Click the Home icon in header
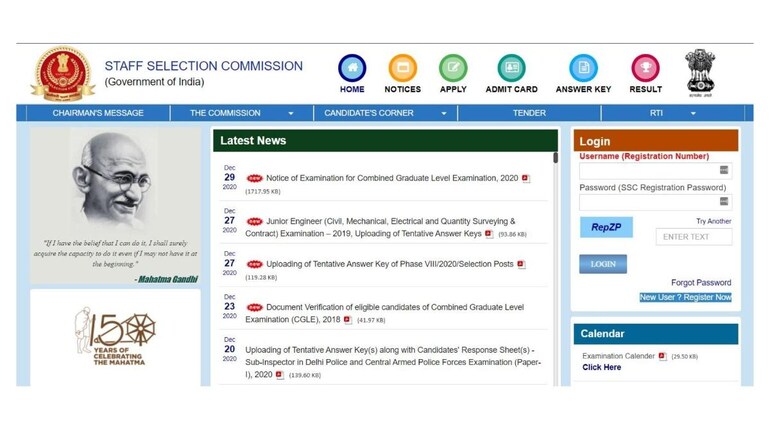The width and height of the screenshot is (770, 433). click(352, 68)
